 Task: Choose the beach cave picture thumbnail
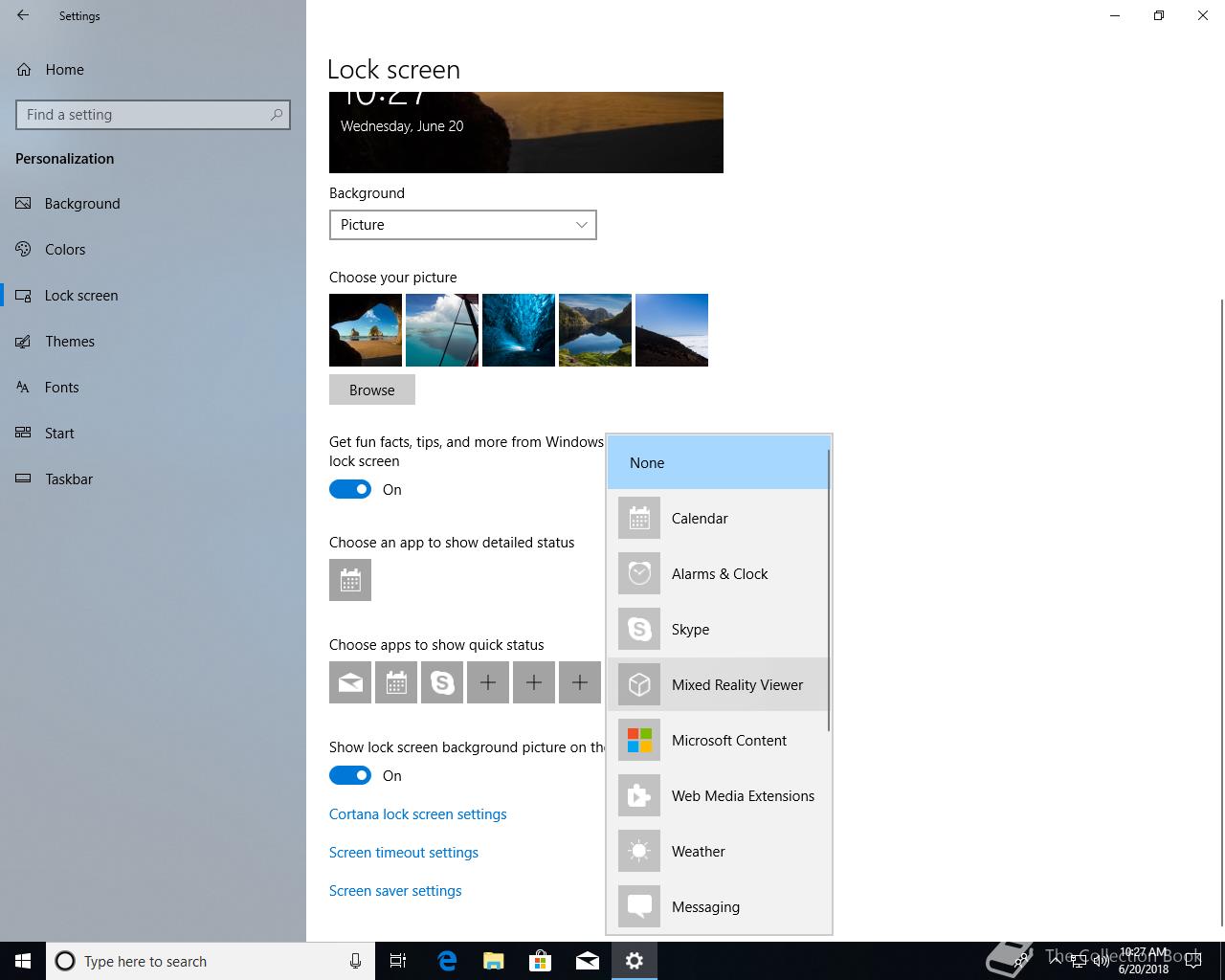point(366,330)
